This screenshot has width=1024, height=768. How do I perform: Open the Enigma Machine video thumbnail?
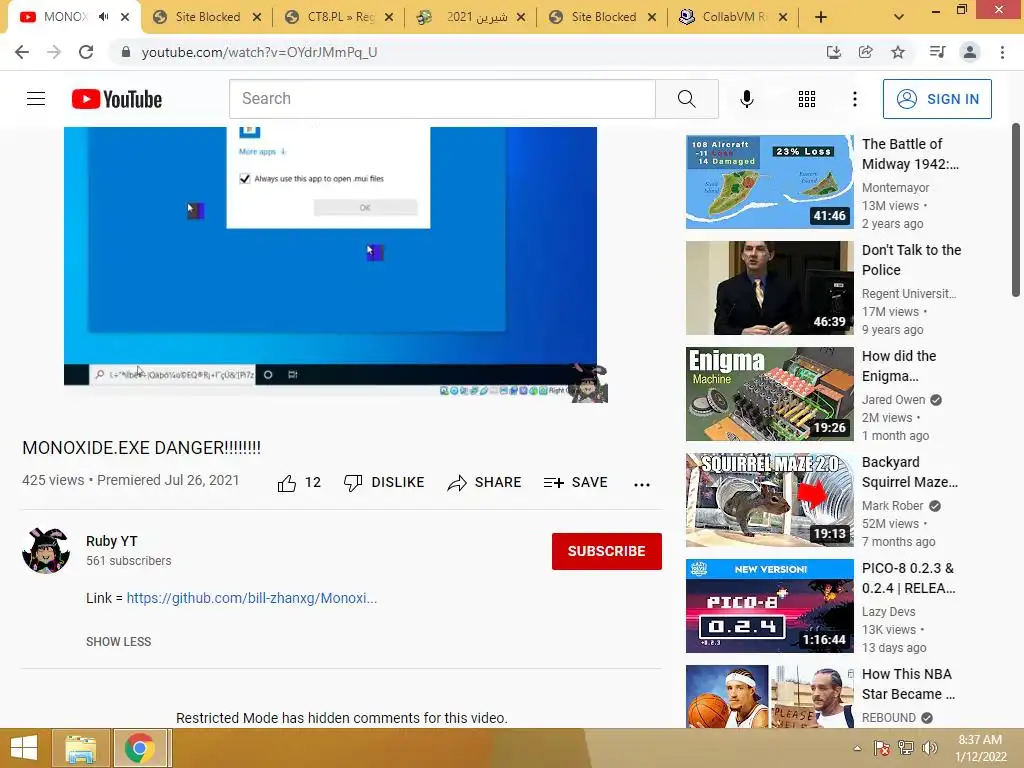[769, 394]
